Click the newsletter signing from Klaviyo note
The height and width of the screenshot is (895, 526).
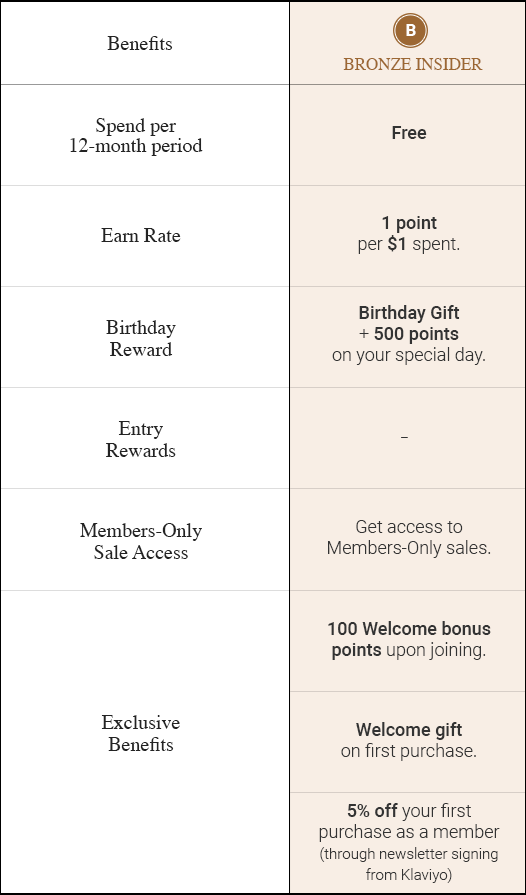(408, 864)
